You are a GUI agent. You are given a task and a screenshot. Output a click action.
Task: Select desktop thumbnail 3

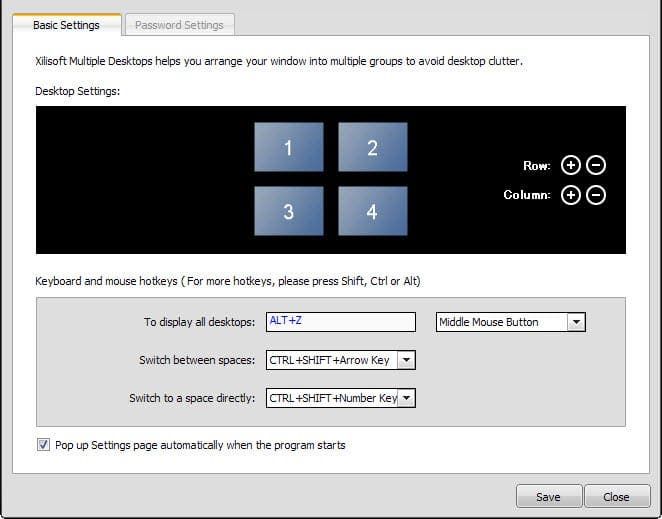(289, 211)
